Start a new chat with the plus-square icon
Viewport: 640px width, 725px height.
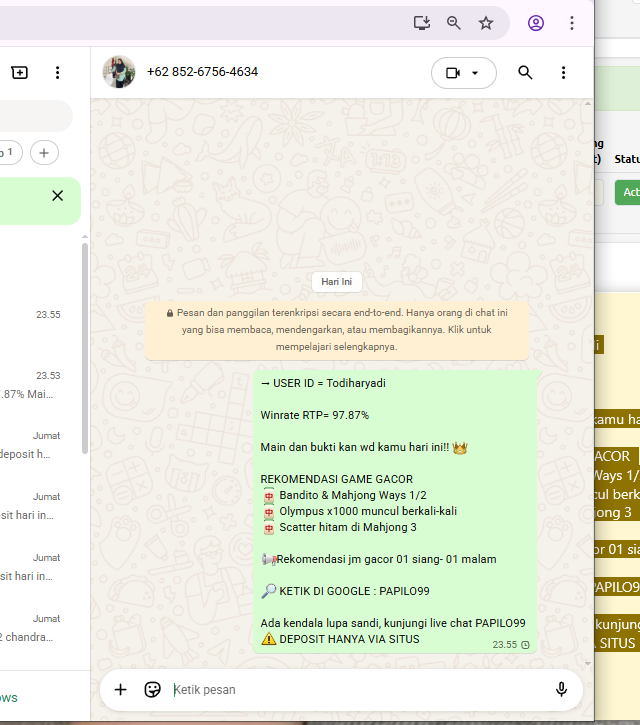[x=19, y=73]
